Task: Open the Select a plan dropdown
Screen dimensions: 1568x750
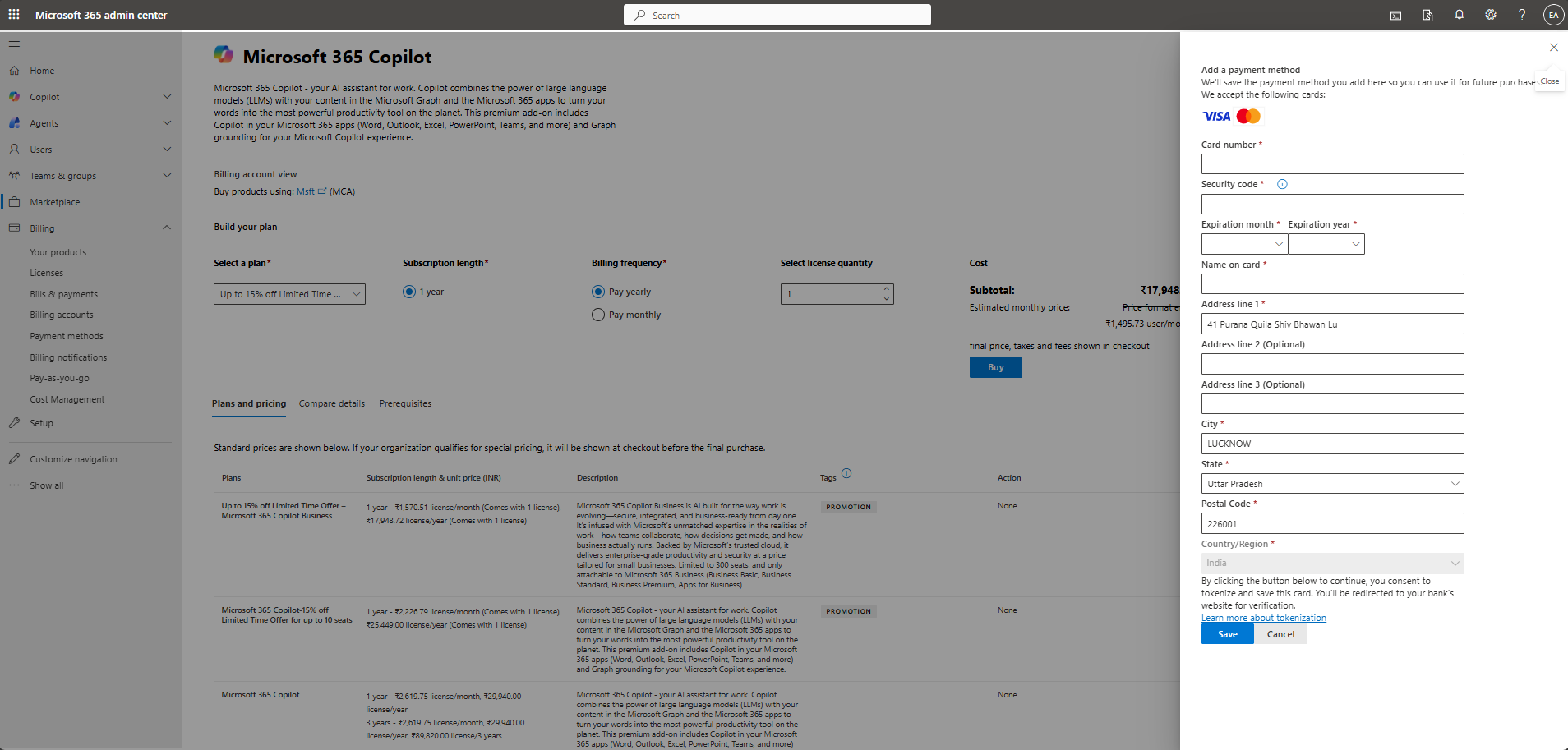Action: (289, 294)
